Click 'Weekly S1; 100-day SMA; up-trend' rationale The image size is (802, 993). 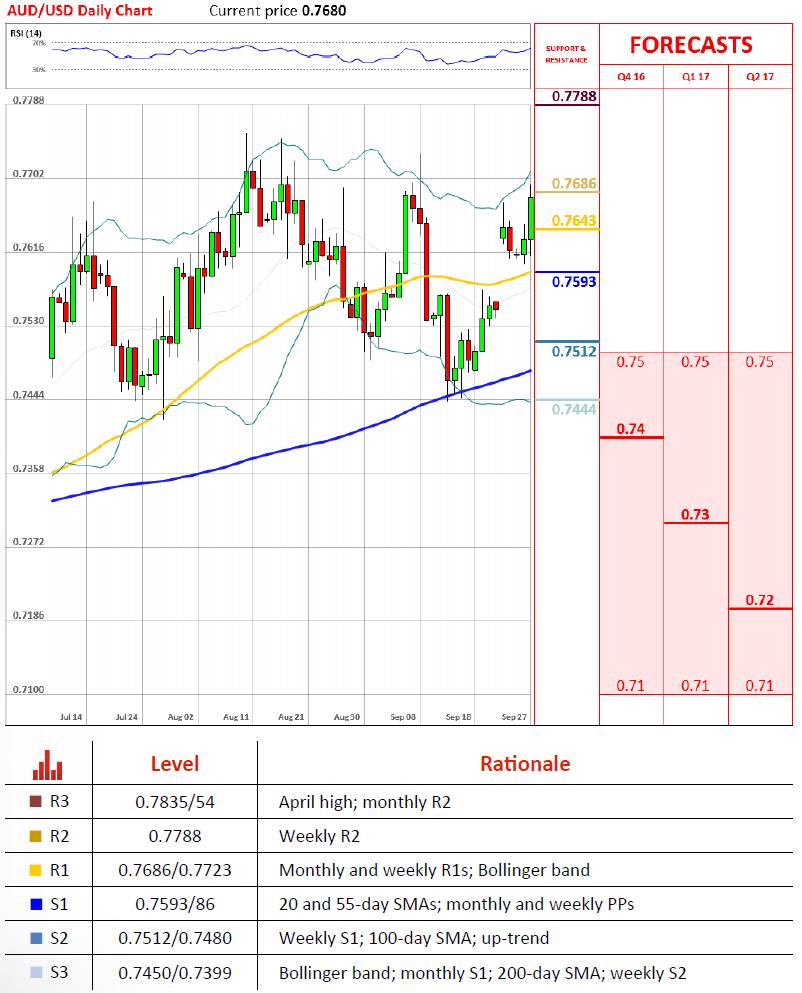(x=414, y=938)
